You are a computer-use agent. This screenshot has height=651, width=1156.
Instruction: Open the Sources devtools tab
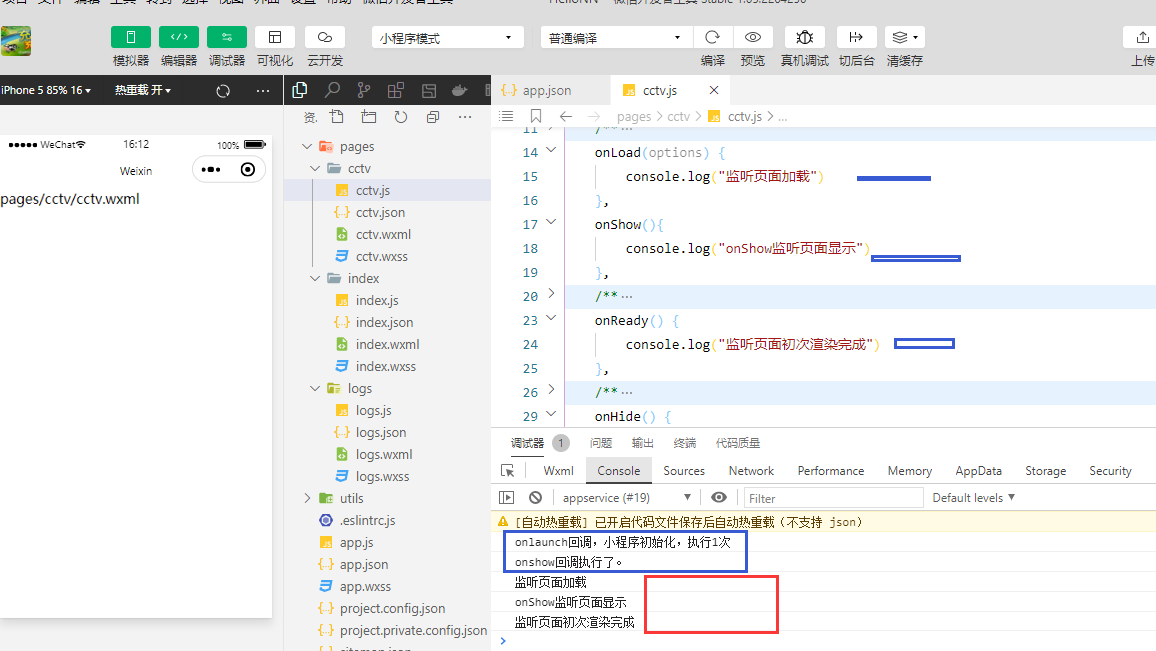tap(684, 470)
